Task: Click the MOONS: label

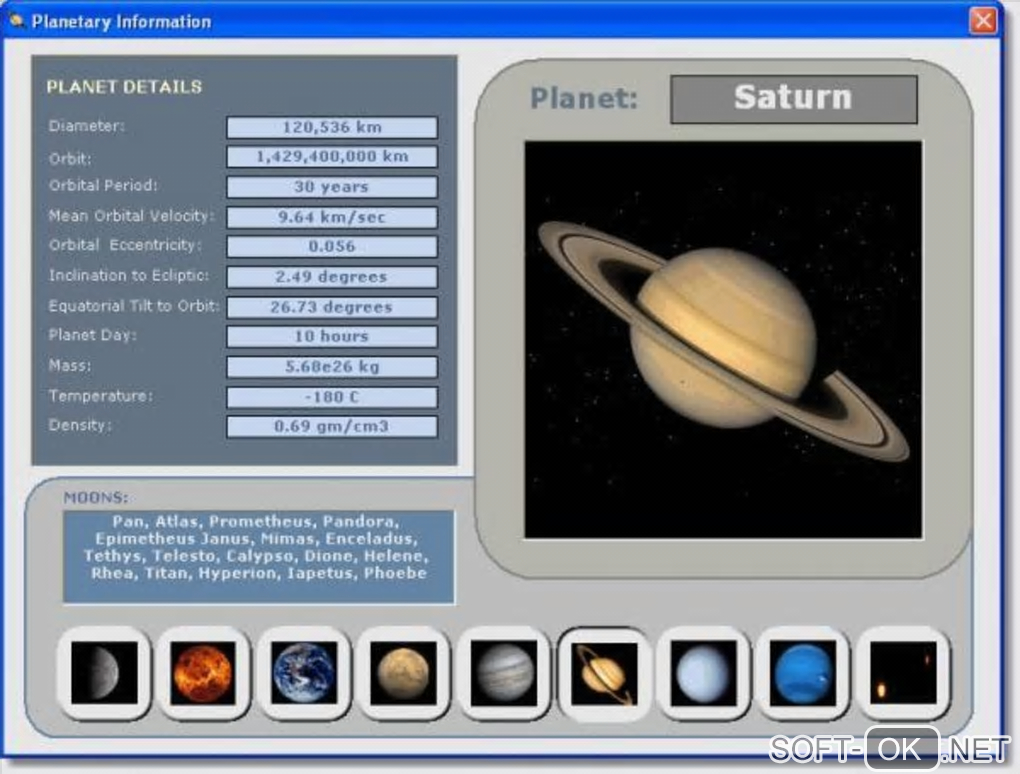Action: click(x=96, y=498)
